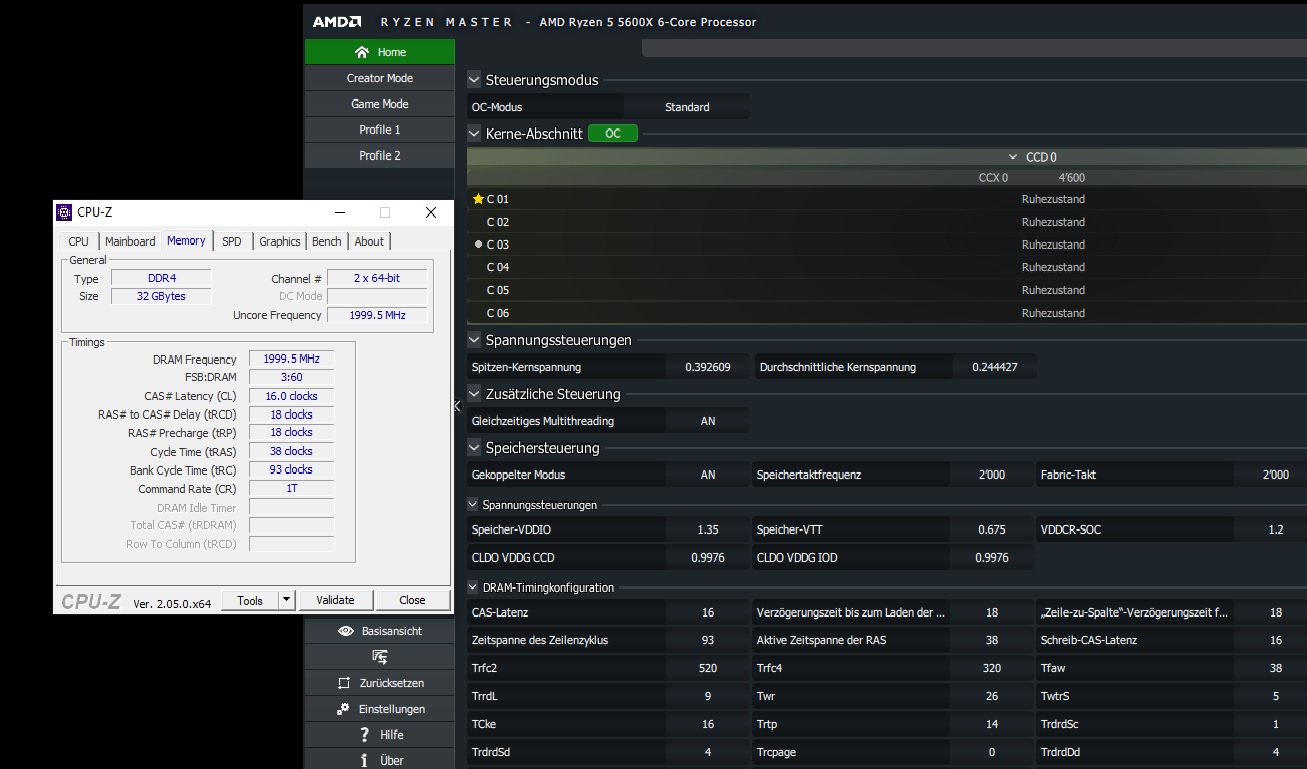Image resolution: width=1307 pixels, height=769 pixels.
Task: Click the DRAM Frequency value field in CPU-Z
Action: point(291,359)
